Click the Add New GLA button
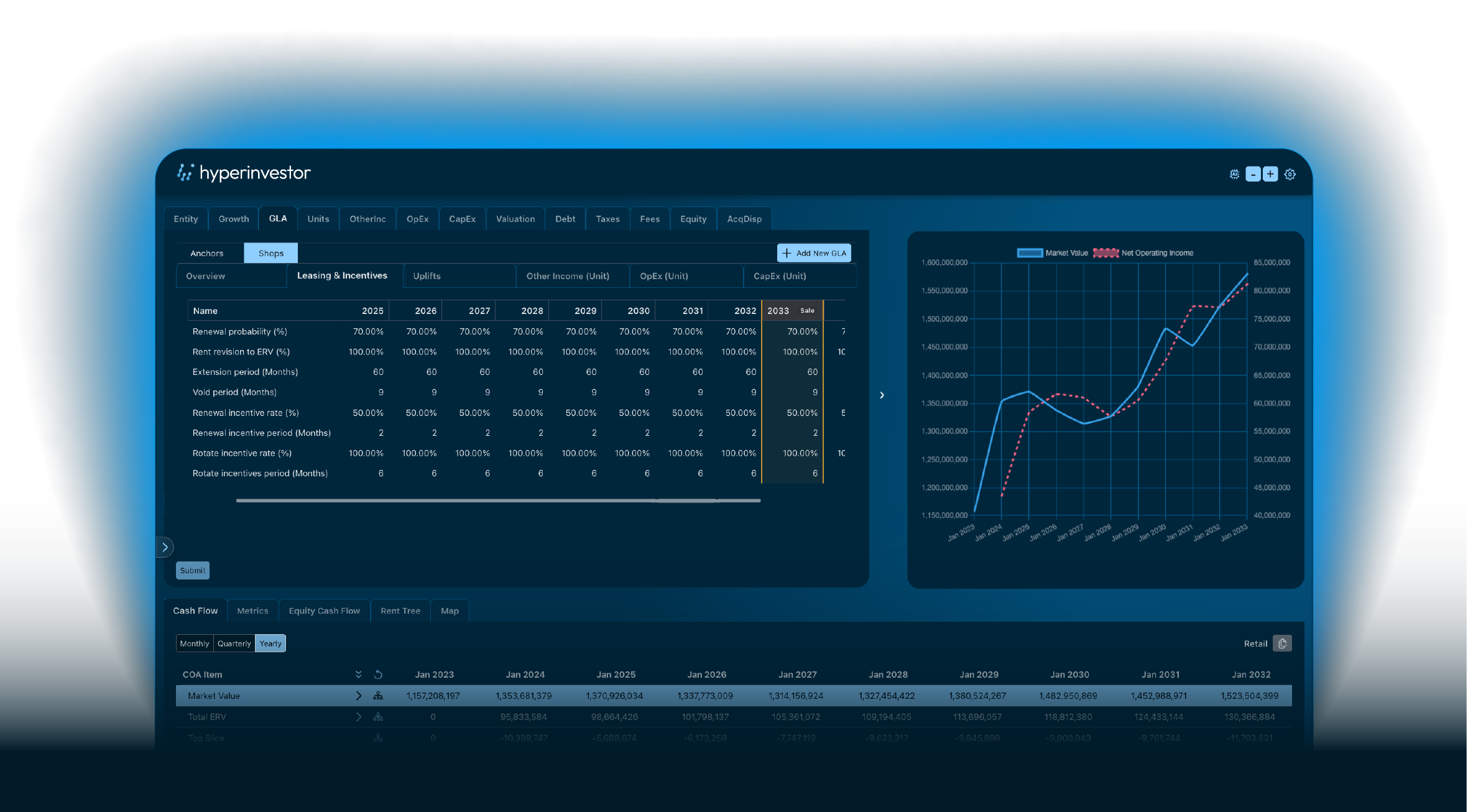 [814, 253]
